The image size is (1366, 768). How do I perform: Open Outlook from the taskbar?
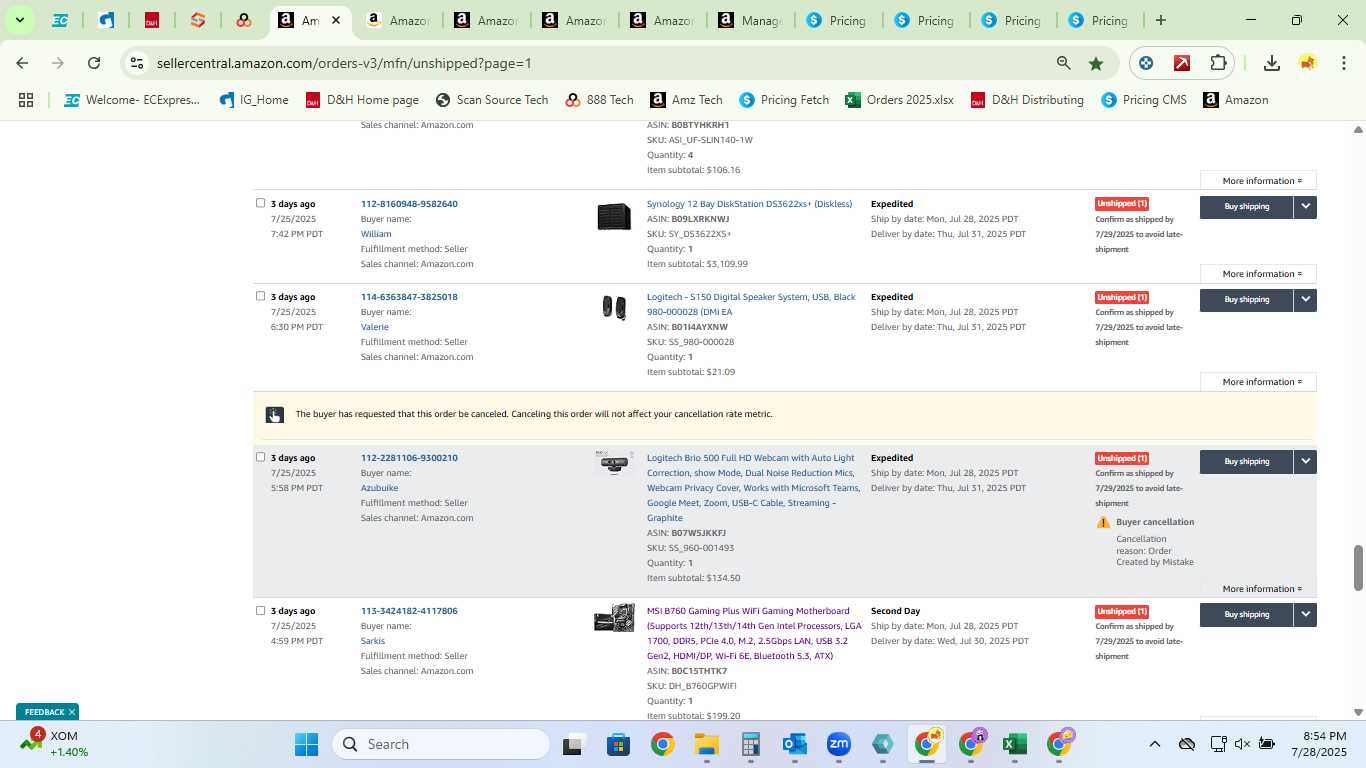[795, 744]
